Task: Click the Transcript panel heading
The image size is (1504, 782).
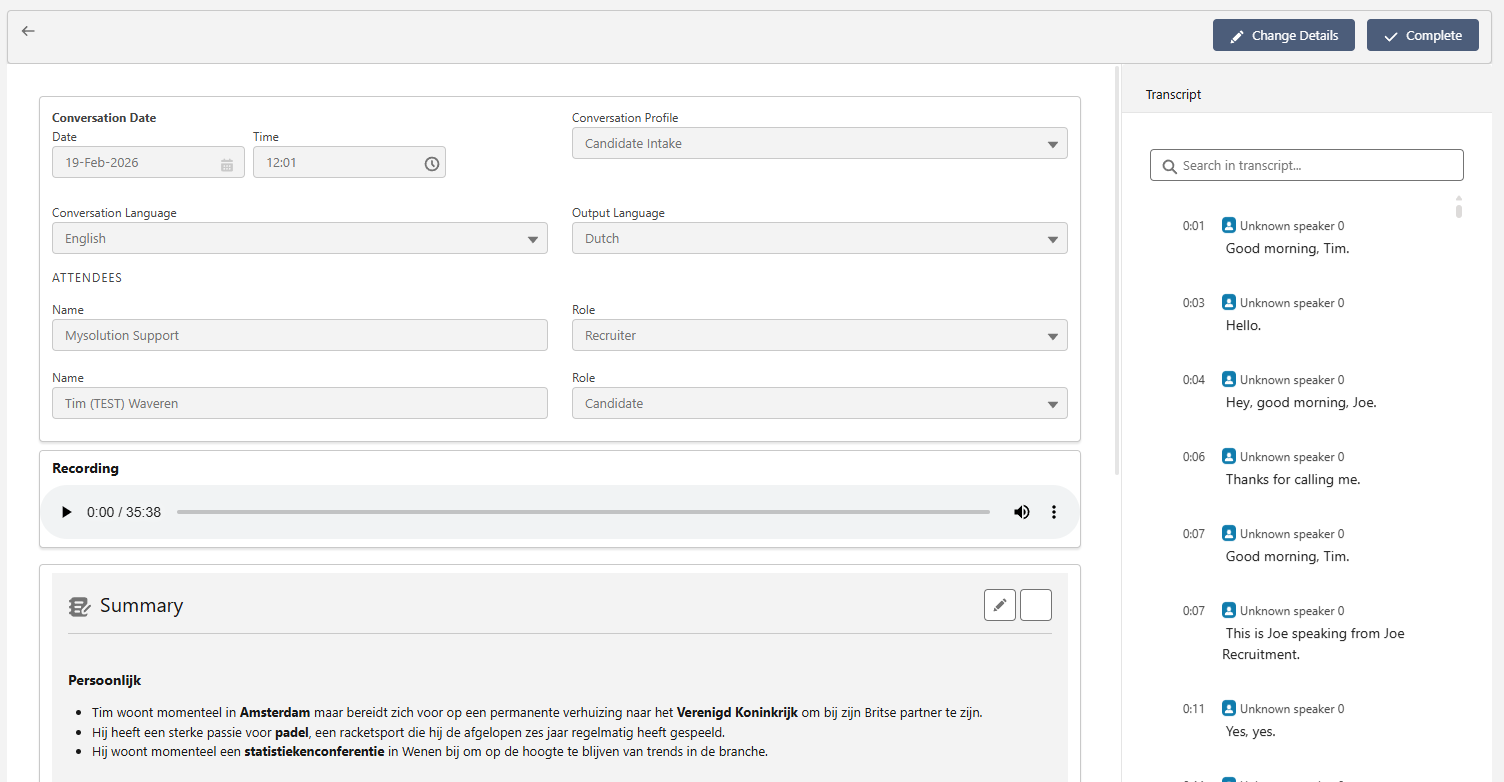Action: point(1172,94)
